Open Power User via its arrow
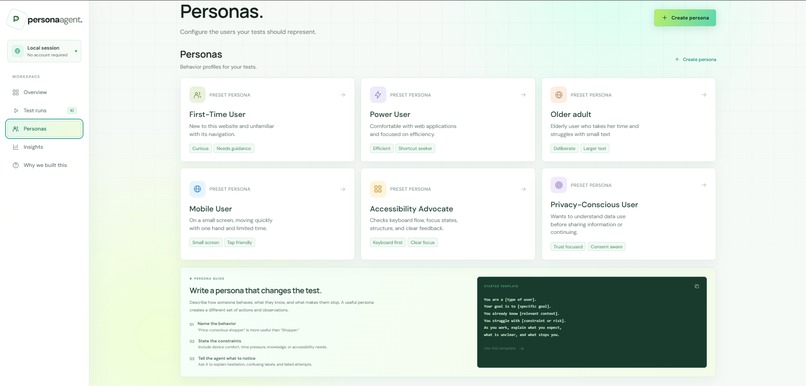 pyautogui.click(x=523, y=95)
